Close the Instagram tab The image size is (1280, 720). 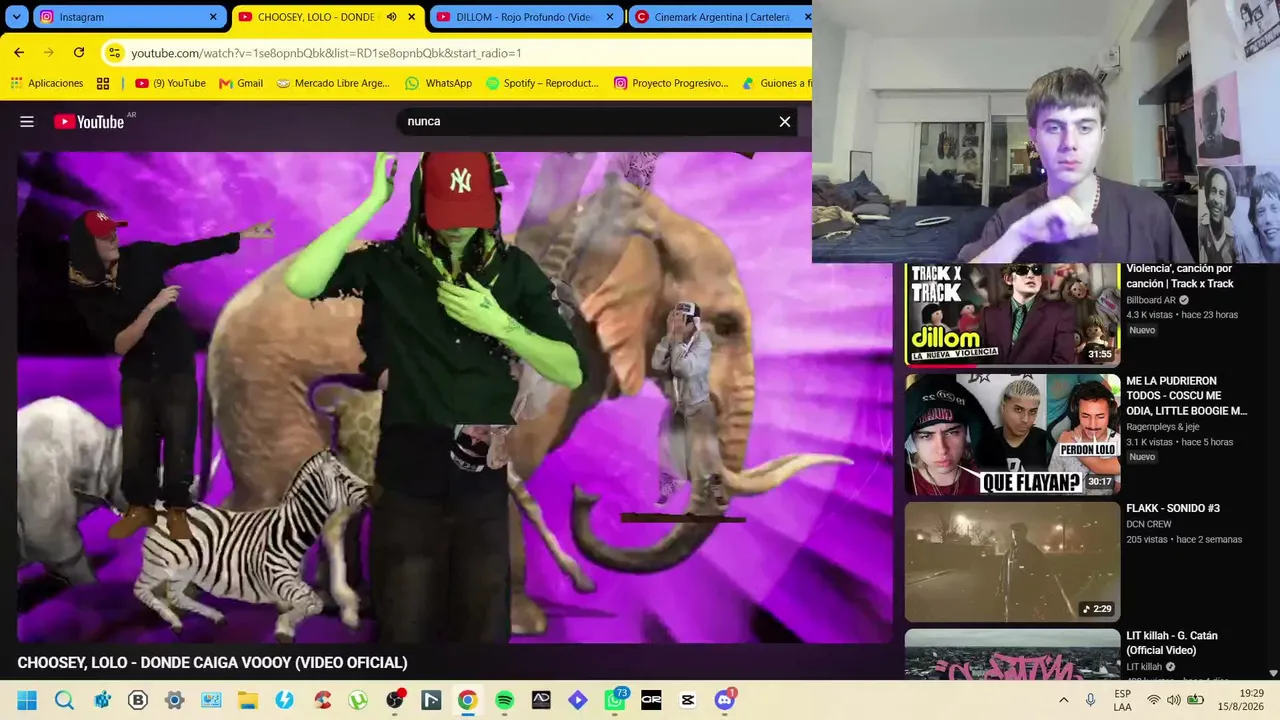coord(213,17)
